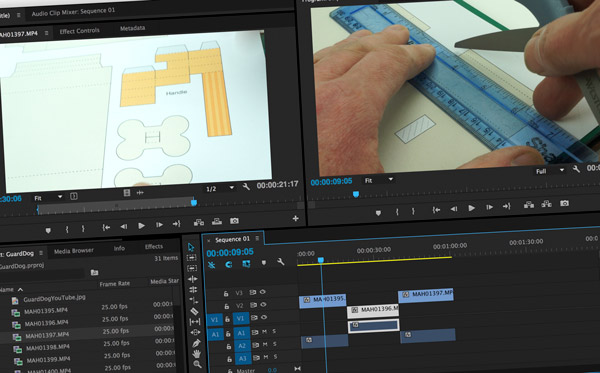Select the Razor tool in toolbar
This screenshot has width=600, height=373.
click(194, 311)
